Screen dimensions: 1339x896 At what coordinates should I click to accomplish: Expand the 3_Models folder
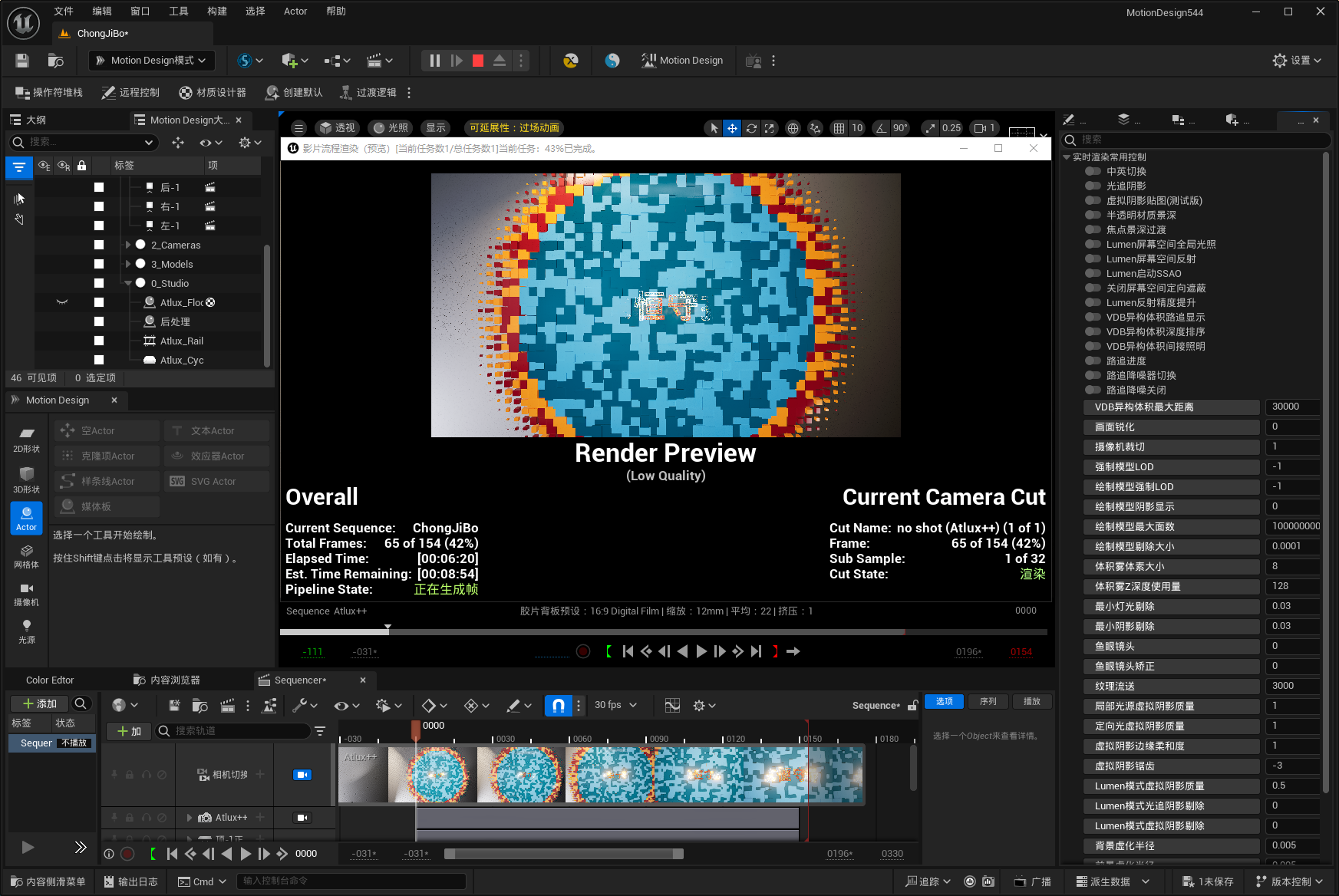pyautogui.click(x=128, y=265)
